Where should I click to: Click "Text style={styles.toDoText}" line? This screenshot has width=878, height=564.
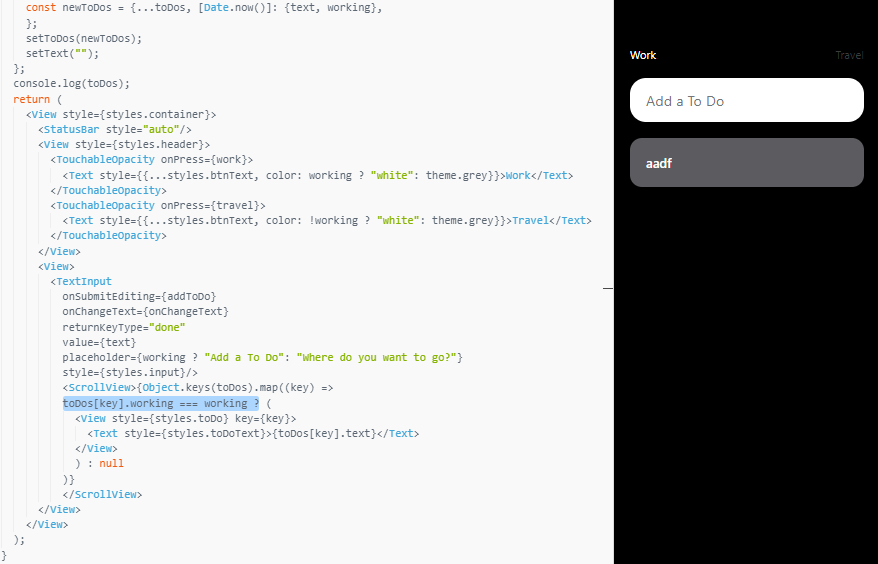point(253,434)
